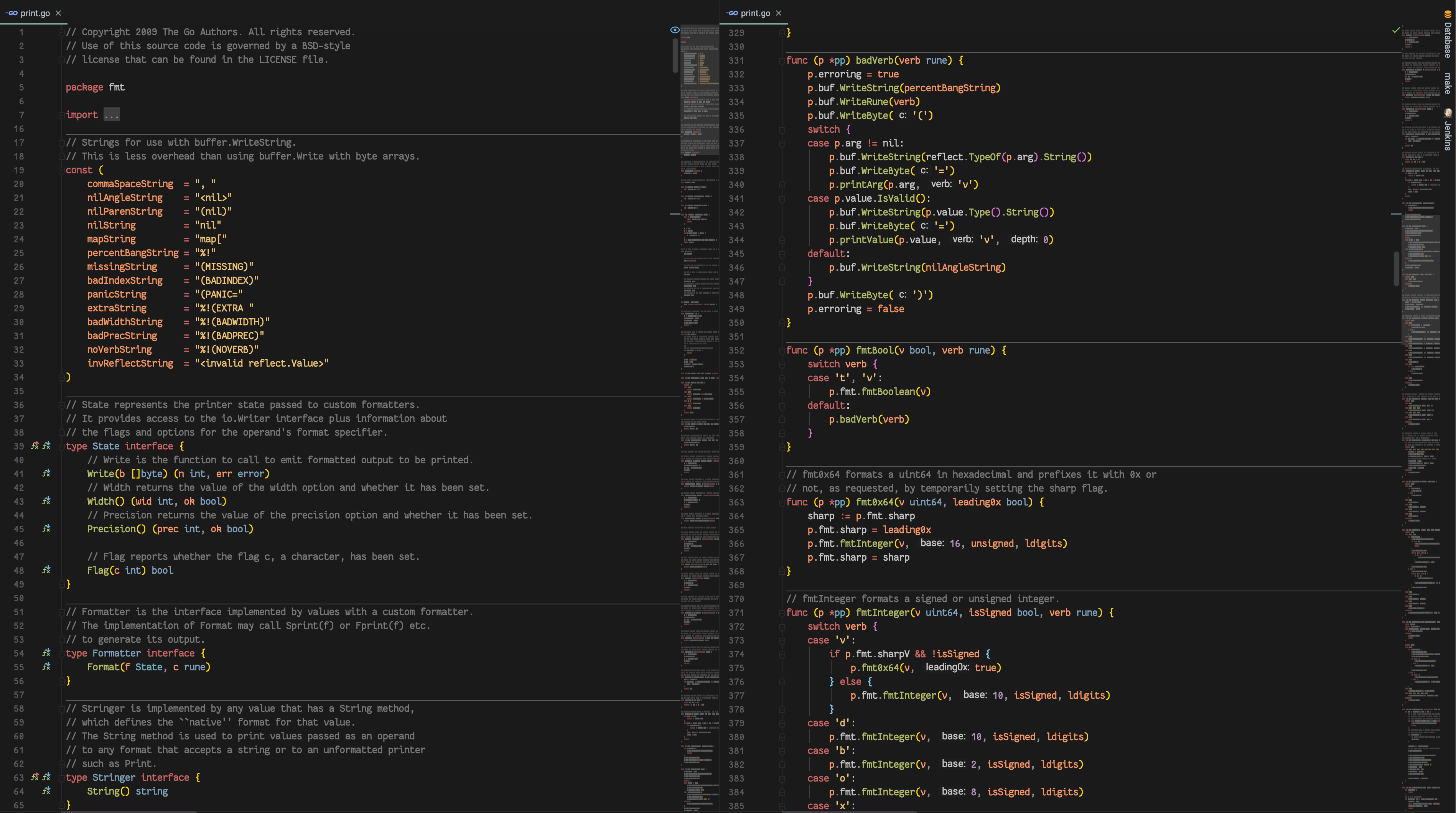Select the left print.go editor tab
1456x813 pixels.
coord(34,13)
